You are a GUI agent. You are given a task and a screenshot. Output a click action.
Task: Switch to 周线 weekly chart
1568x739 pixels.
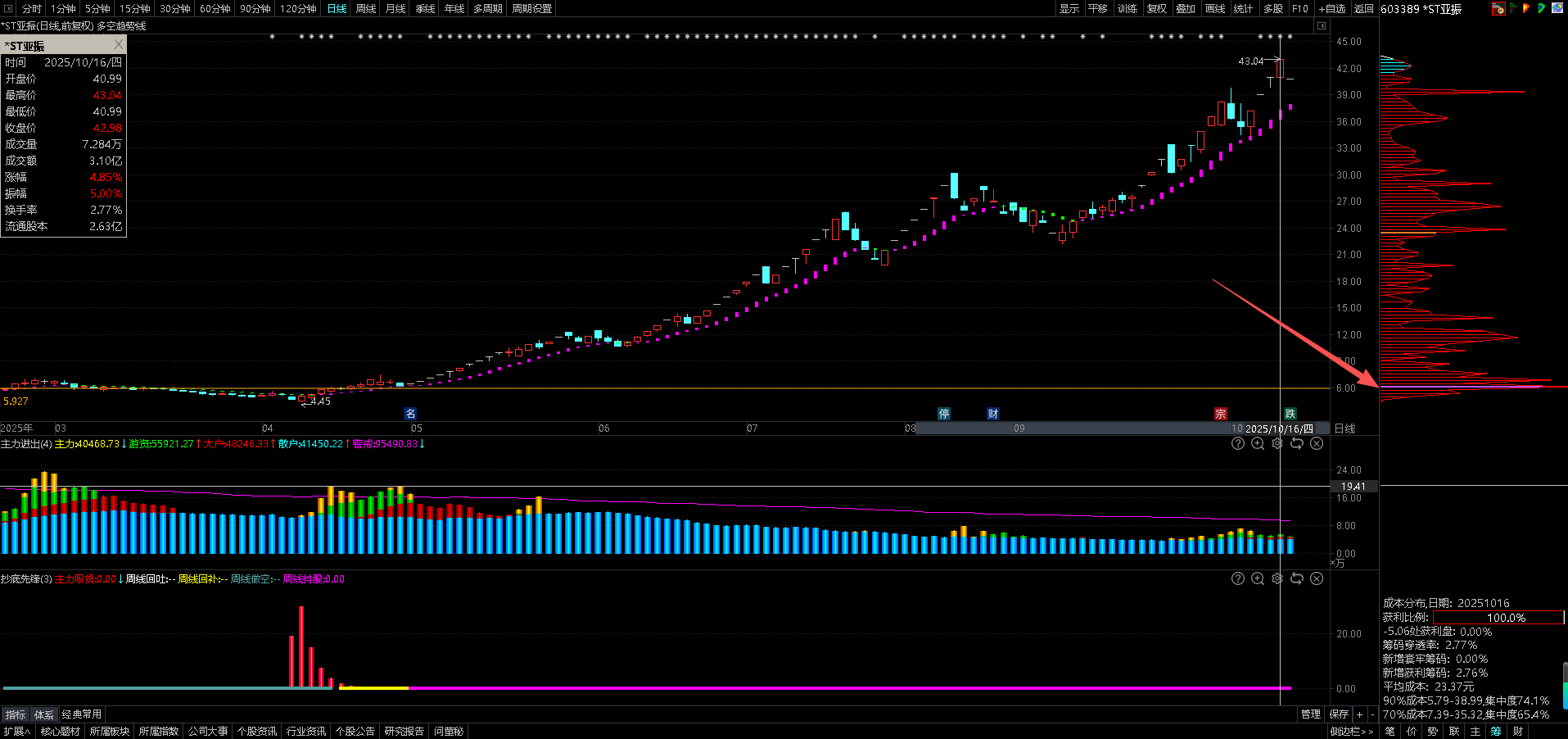point(366,8)
